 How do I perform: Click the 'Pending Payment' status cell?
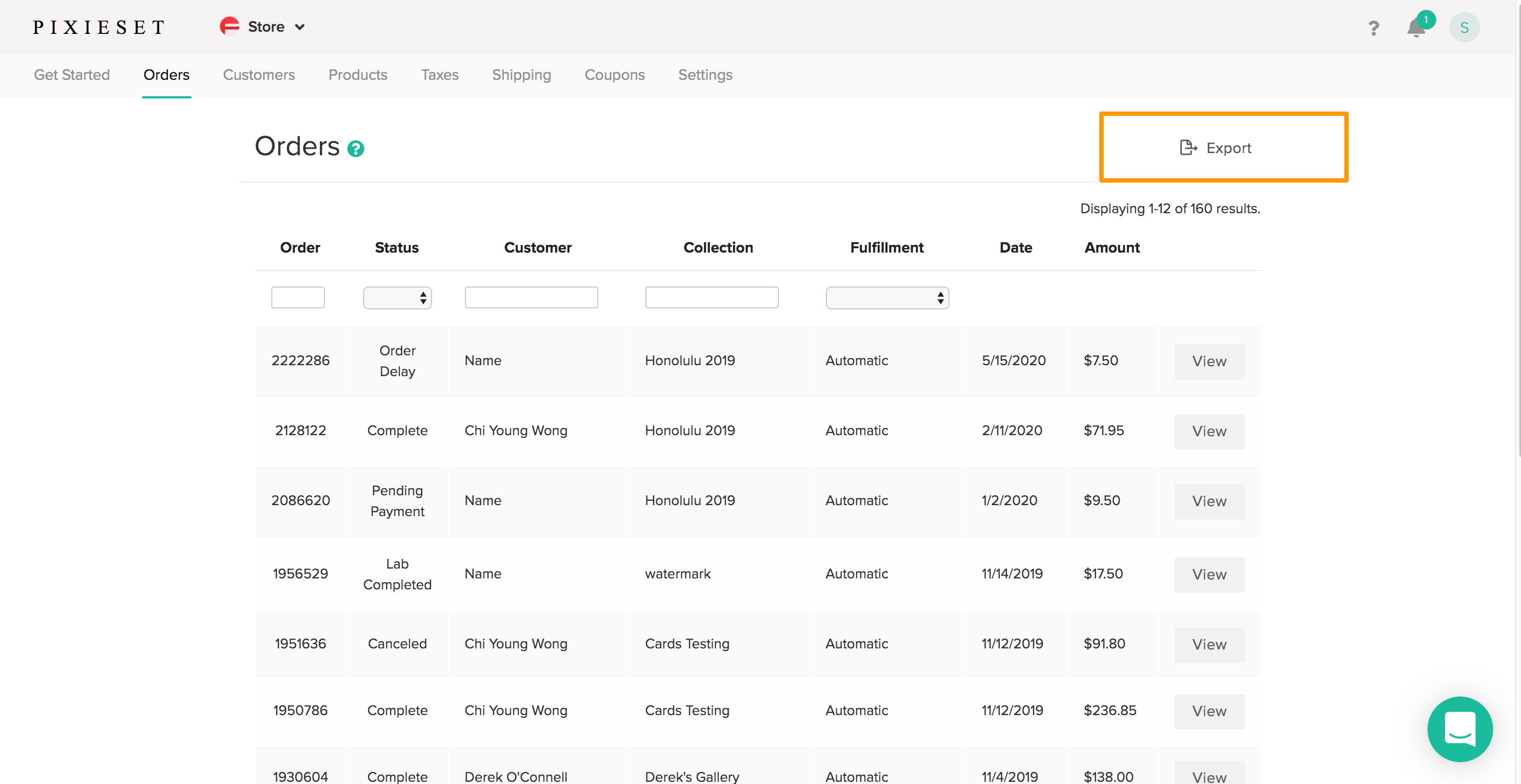tap(398, 501)
